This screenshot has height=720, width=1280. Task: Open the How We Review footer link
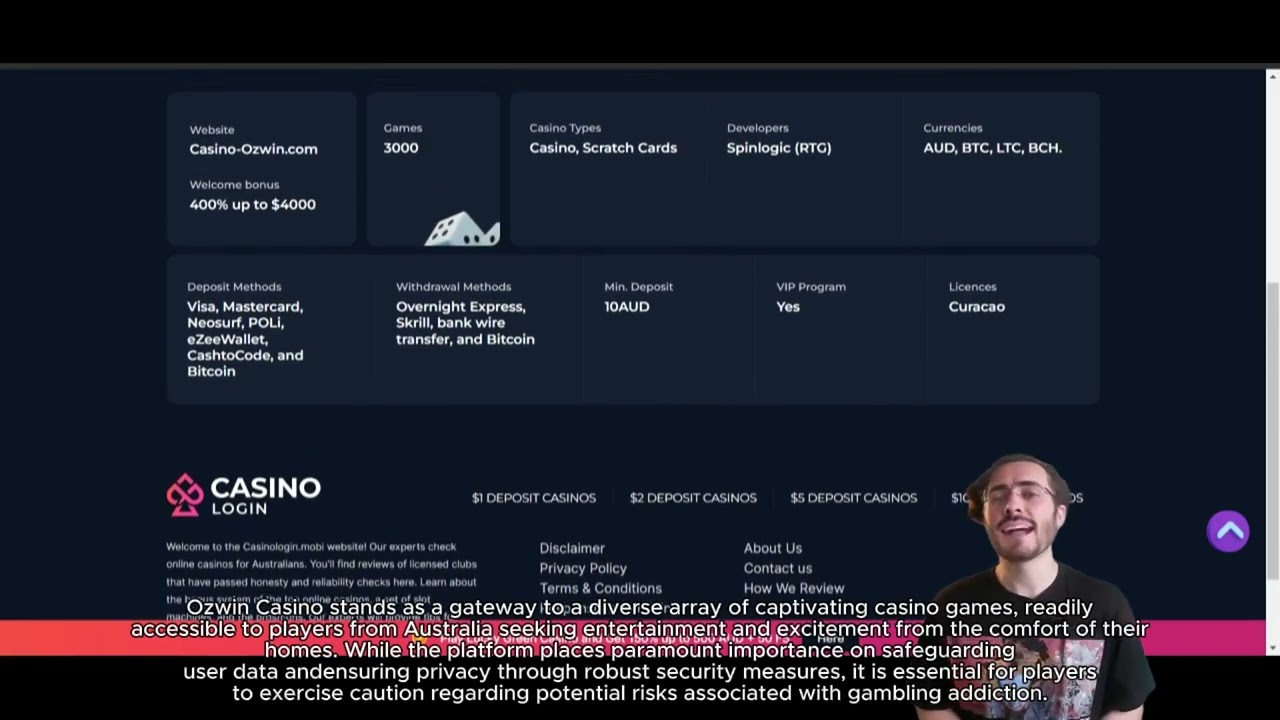click(x=794, y=588)
